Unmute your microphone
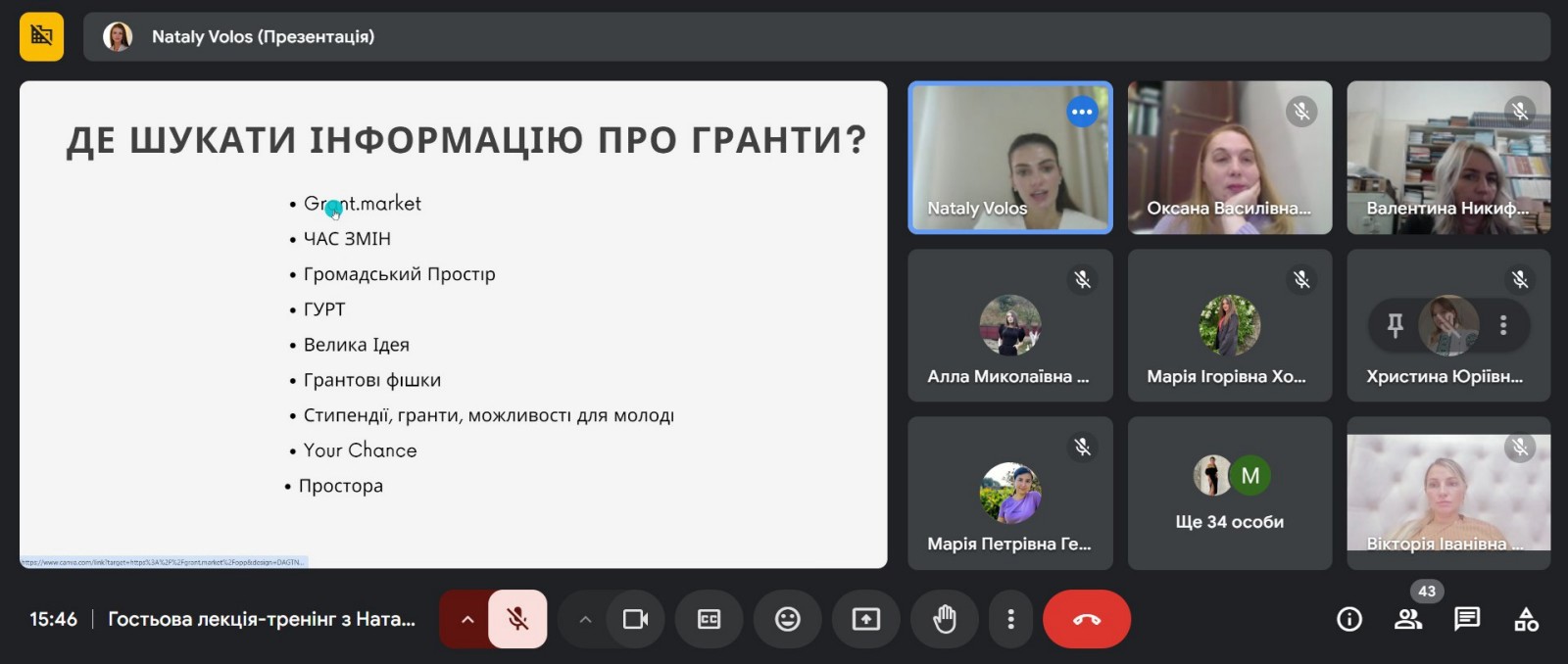Screen dimensions: 1568x664 (517, 619)
